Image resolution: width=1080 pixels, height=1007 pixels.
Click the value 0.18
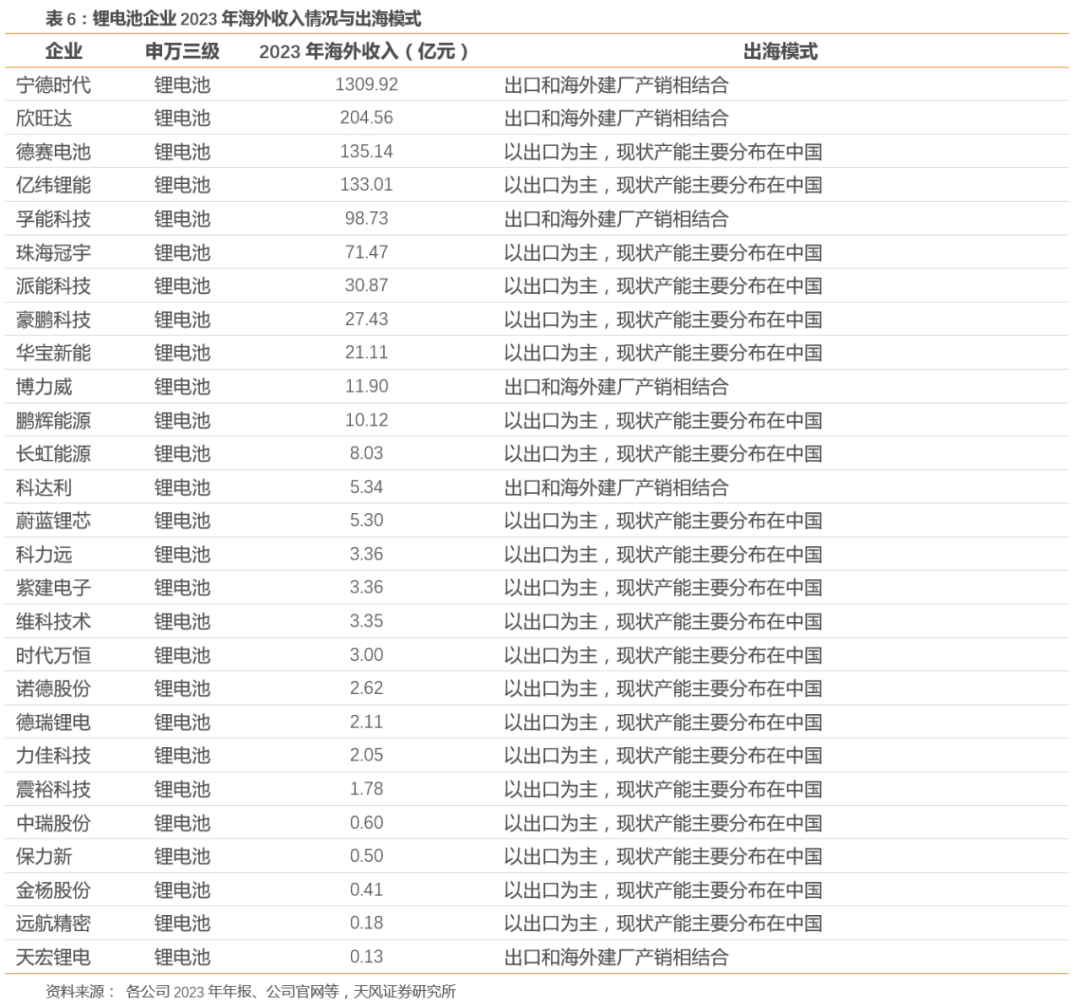pyautogui.click(x=366, y=922)
